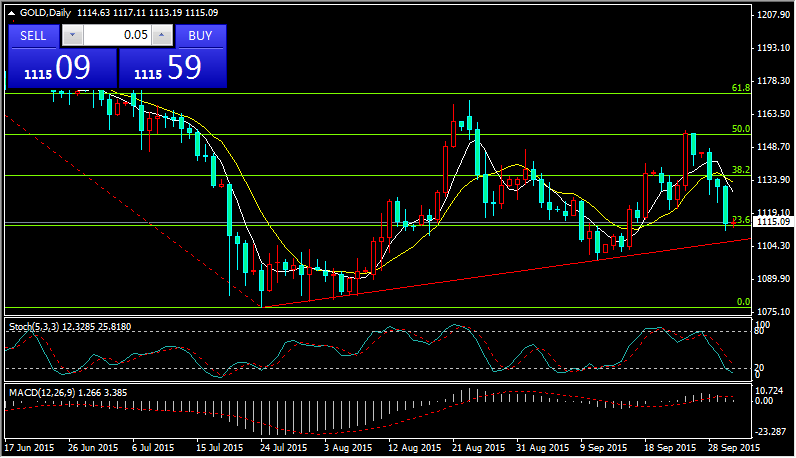Viewport: 796px width, 458px height.
Task: Increase lot volume with up arrow
Action: click(x=163, y=35)
